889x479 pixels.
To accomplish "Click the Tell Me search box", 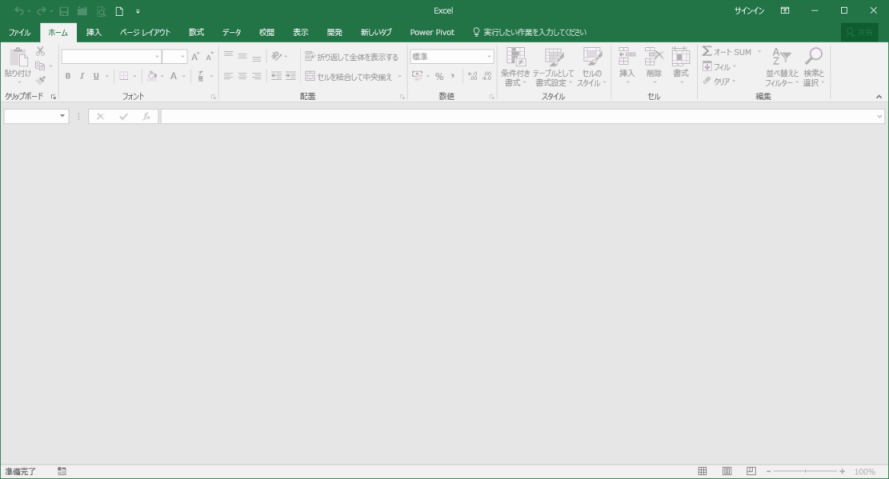I will pos(530,32).
